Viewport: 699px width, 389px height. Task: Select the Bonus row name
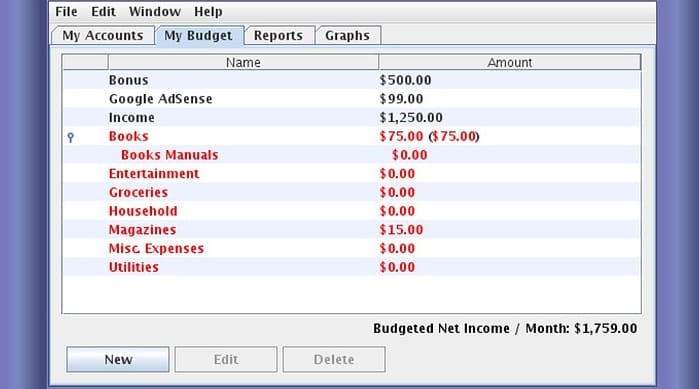pos(129,80)
